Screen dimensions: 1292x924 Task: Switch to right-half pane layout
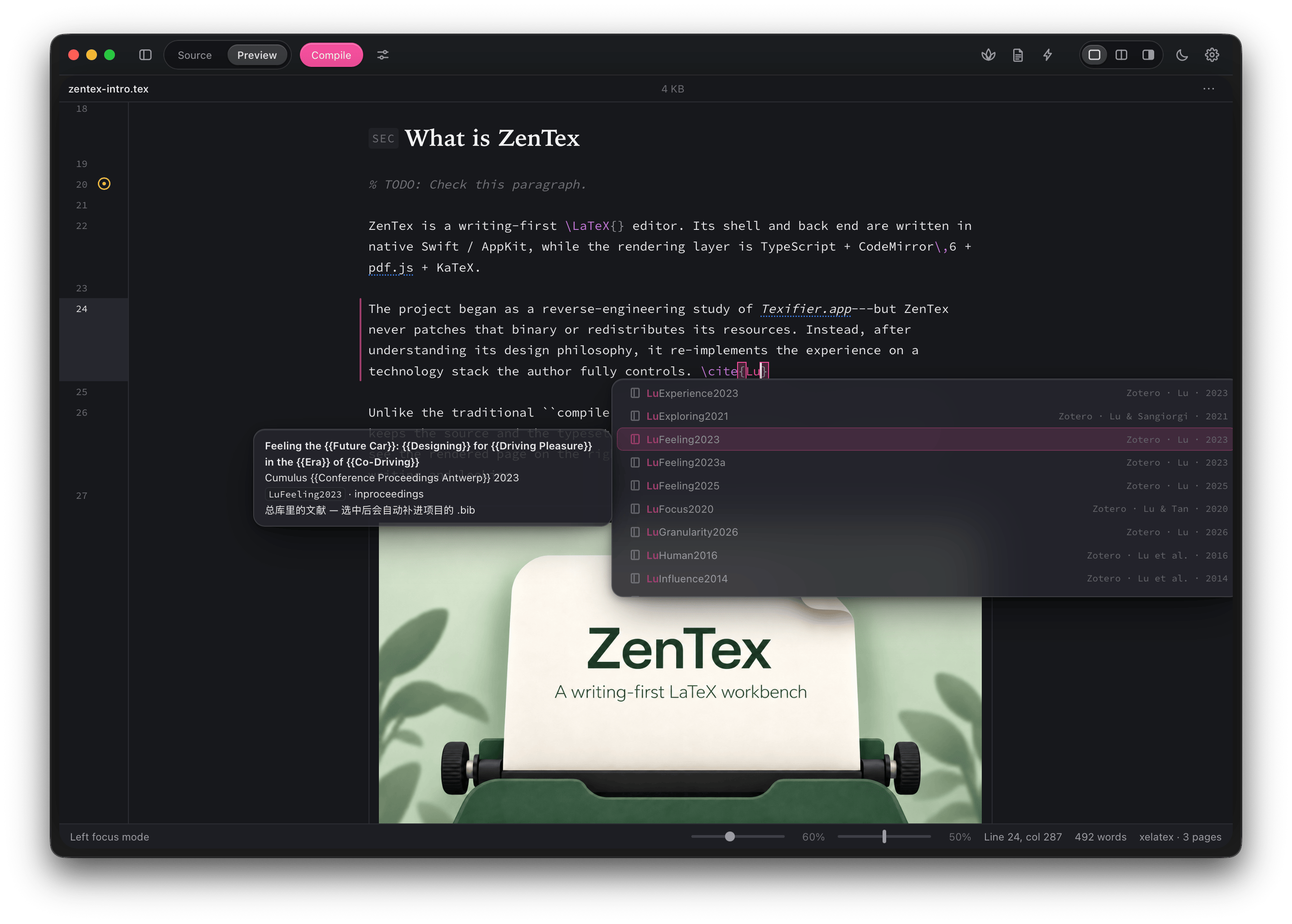[x=1148, y=55]
